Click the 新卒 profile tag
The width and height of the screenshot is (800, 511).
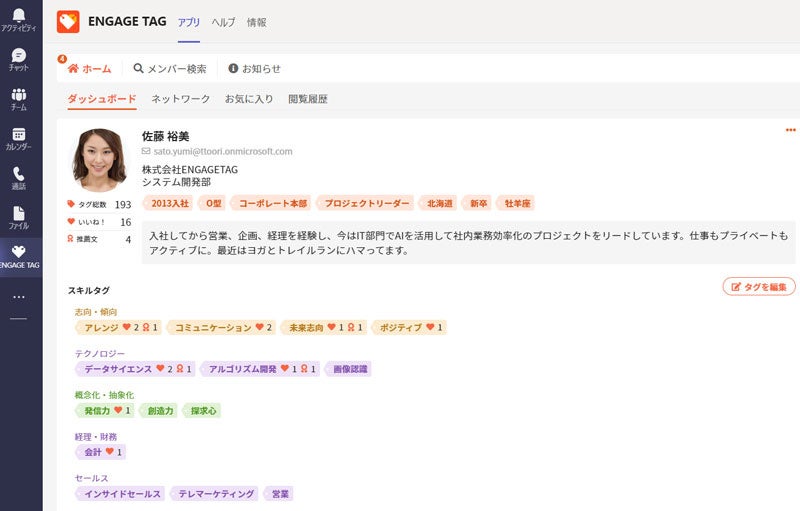point(477,203)
